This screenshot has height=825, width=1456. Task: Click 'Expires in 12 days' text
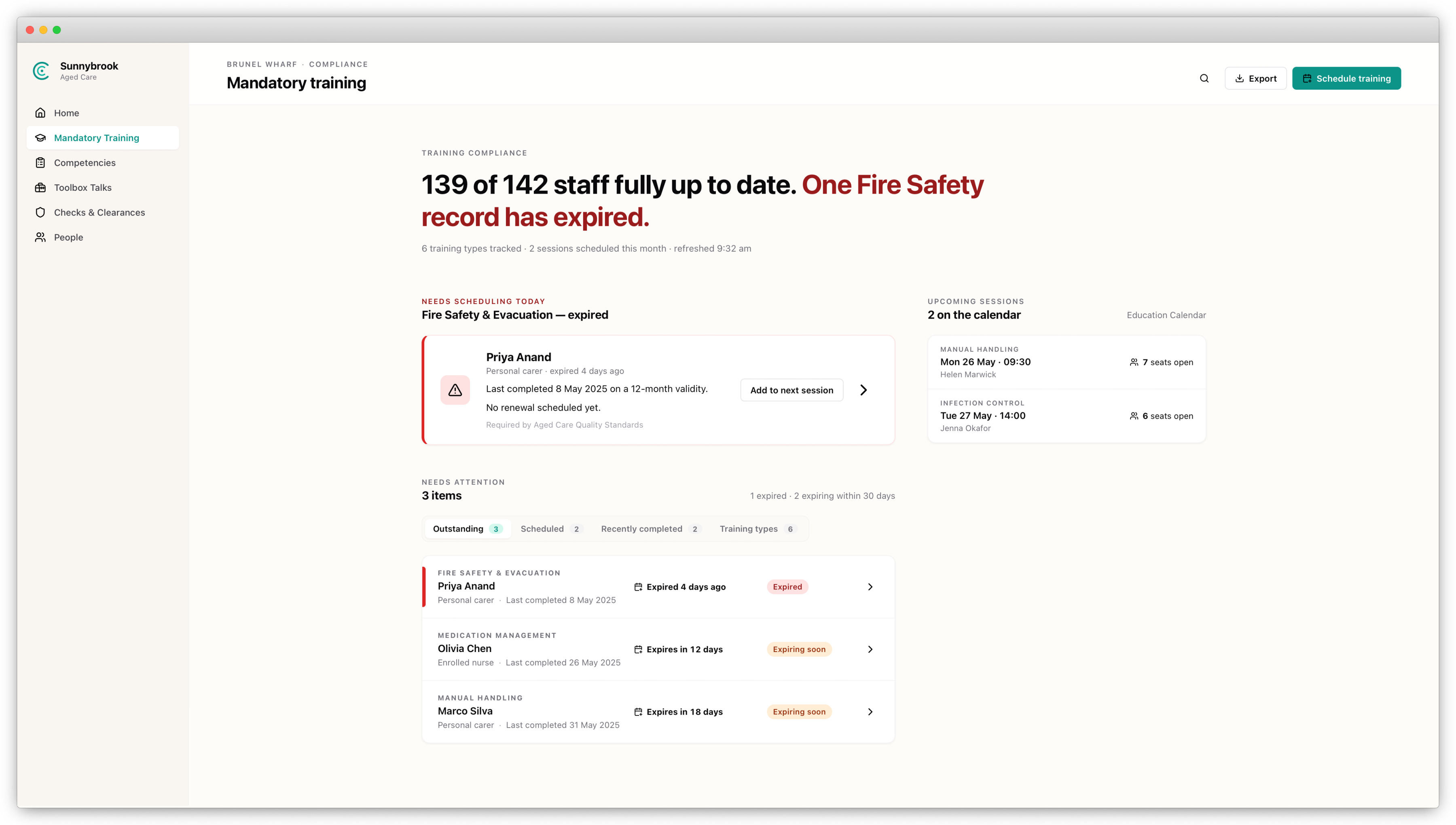(685, 649)
